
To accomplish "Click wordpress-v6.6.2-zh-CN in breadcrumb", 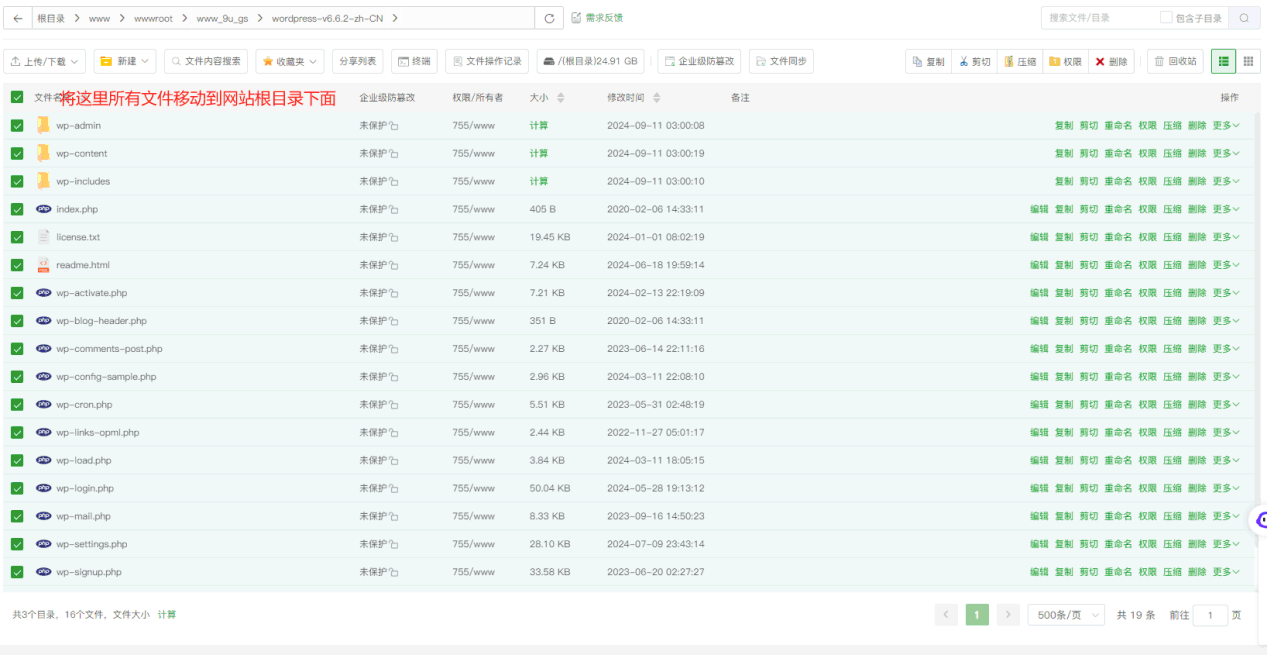I will (327, 18).
